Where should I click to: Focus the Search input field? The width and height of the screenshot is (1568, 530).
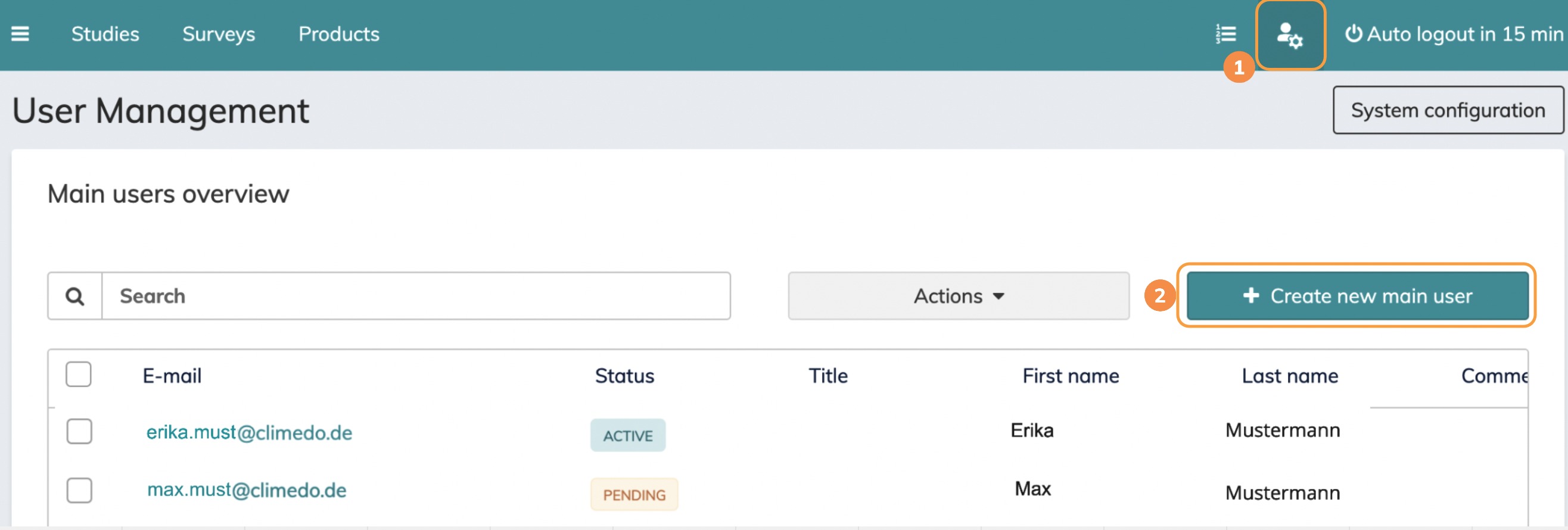[x=415, y=297]
